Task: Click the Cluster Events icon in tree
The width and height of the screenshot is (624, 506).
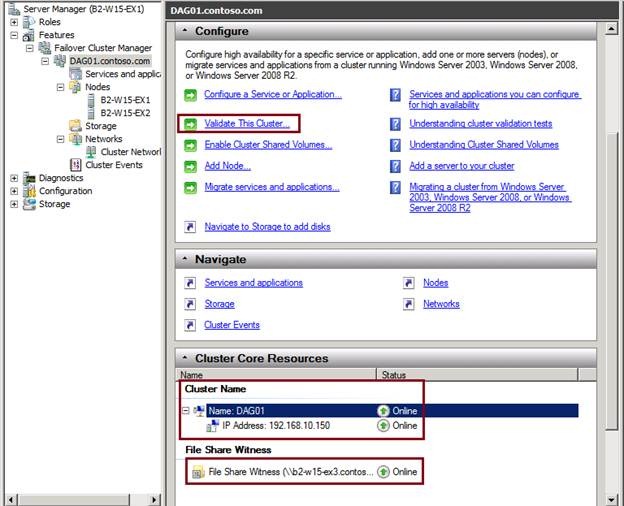Action: click(76, 165)
